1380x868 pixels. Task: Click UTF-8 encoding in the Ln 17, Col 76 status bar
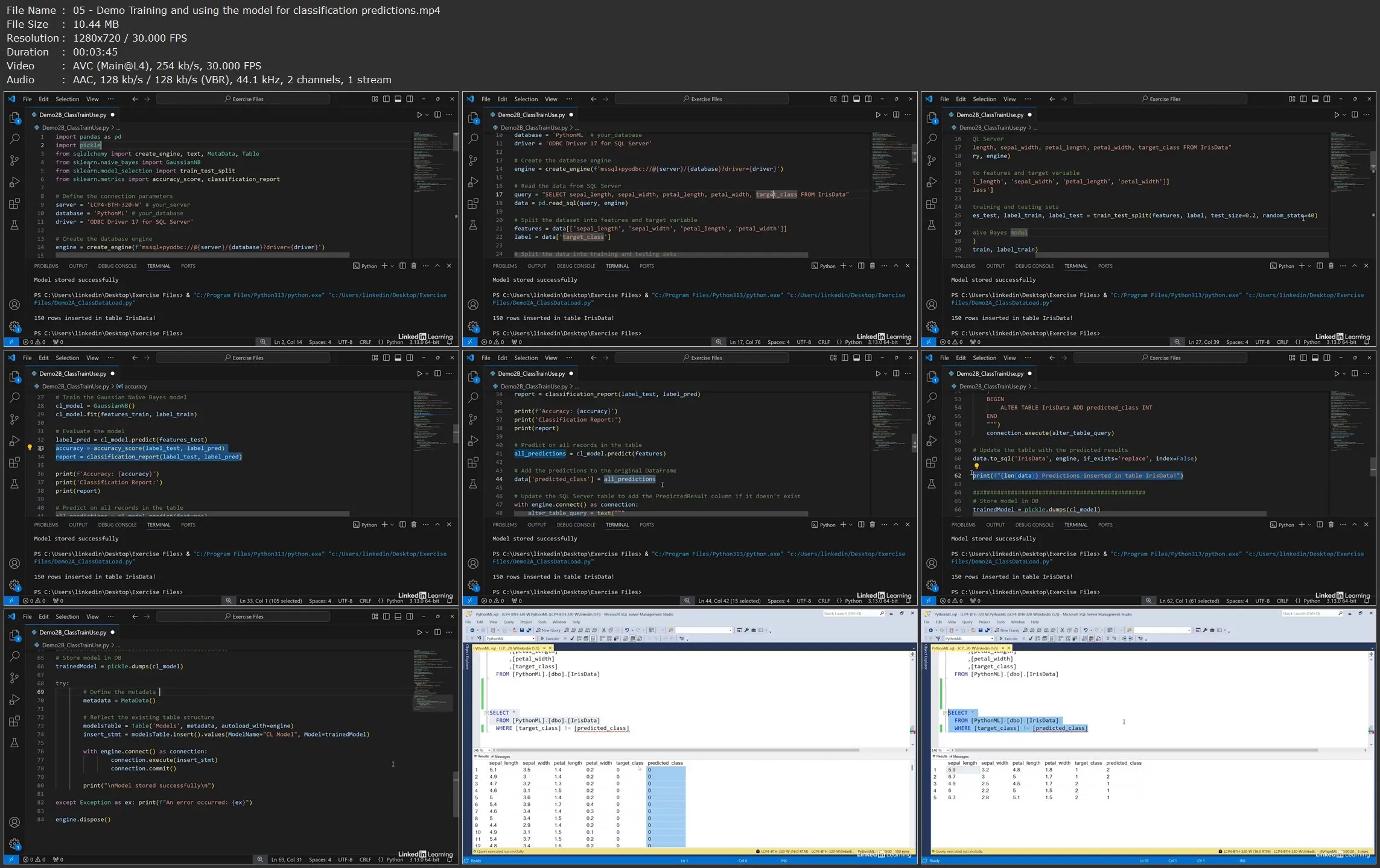click(x=804, y=342)
